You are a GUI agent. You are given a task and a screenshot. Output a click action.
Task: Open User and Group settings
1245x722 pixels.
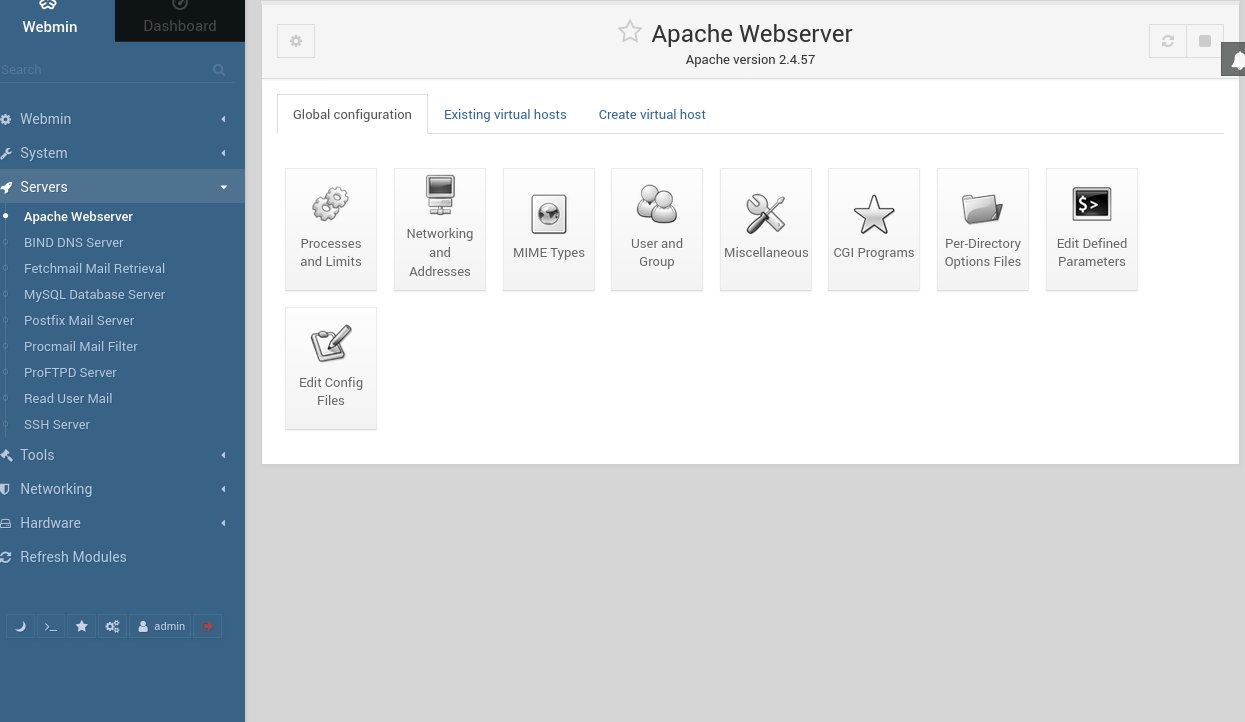coord(657,229)
